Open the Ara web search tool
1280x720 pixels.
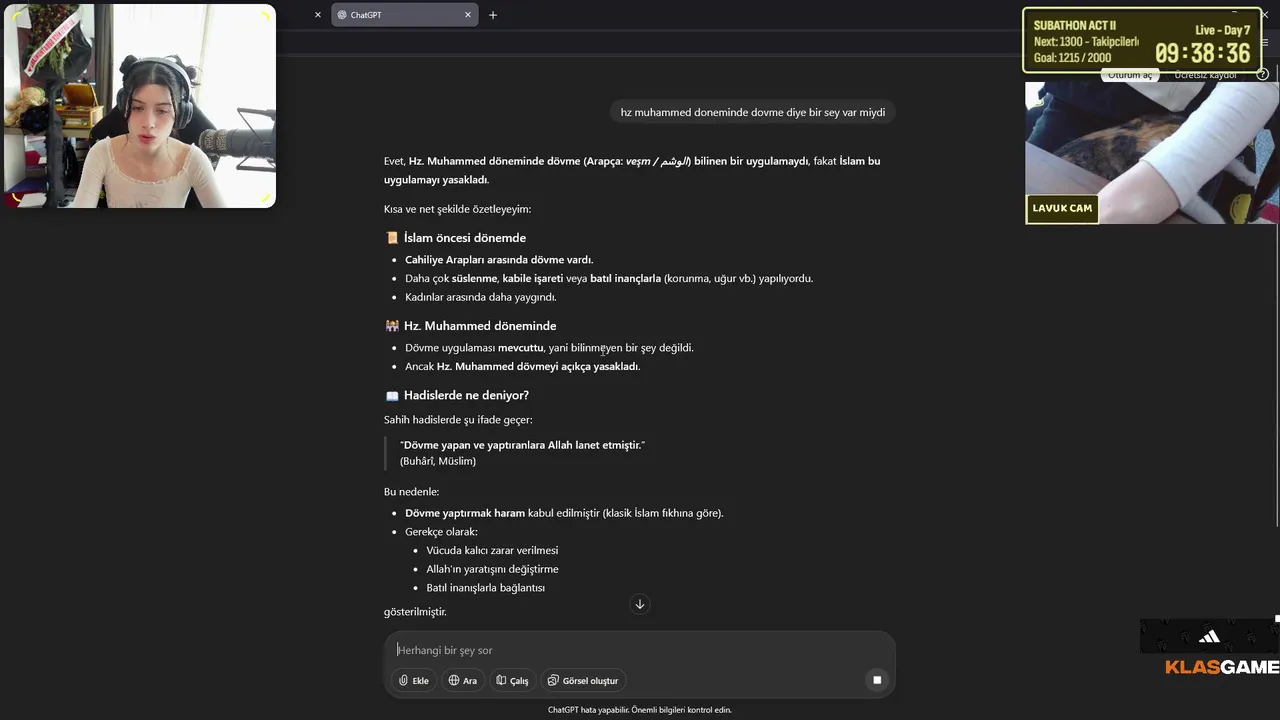coord(462,680)
